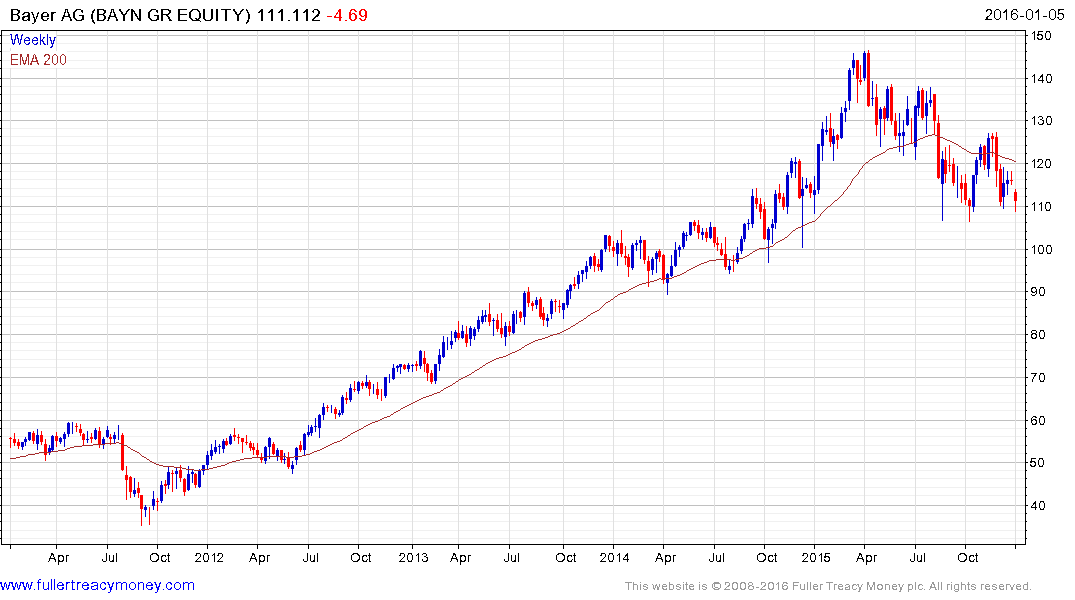Viewport: 1075px width, 600px height.
Task: Click the Bayer AG chart title
Action: click(x=131, y=15)
